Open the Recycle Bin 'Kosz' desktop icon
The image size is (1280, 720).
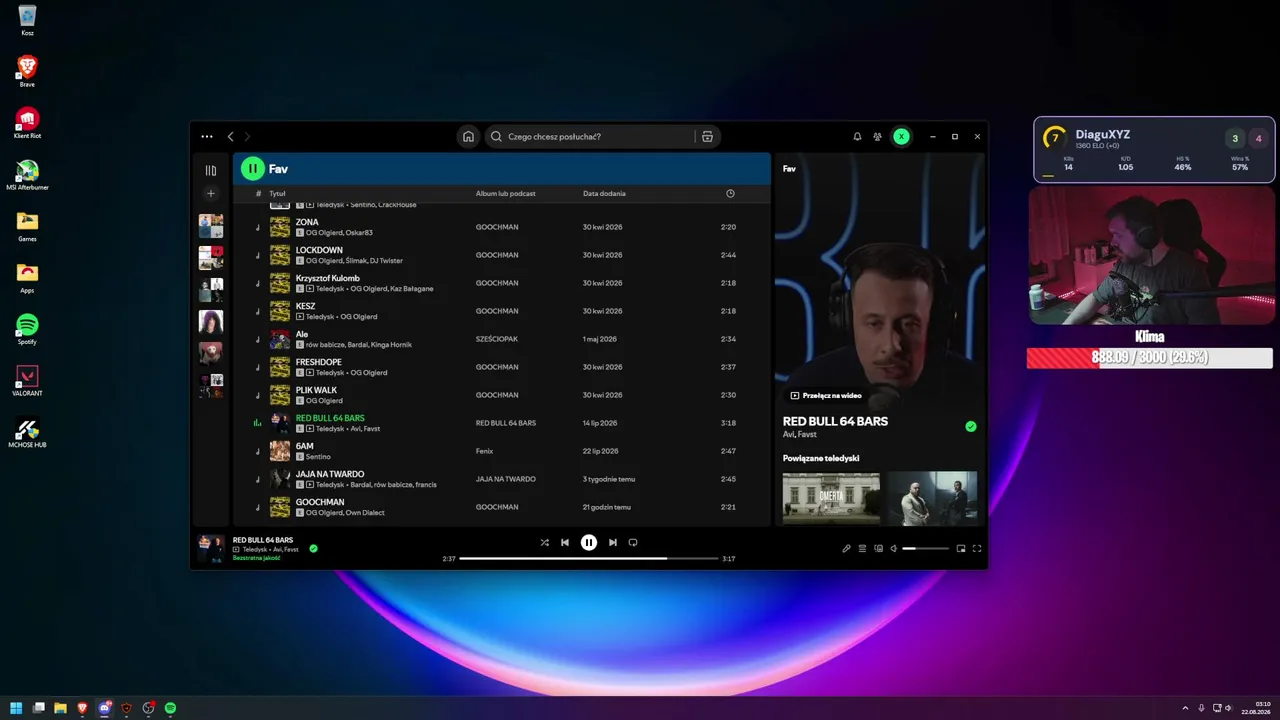click(27, 20)
